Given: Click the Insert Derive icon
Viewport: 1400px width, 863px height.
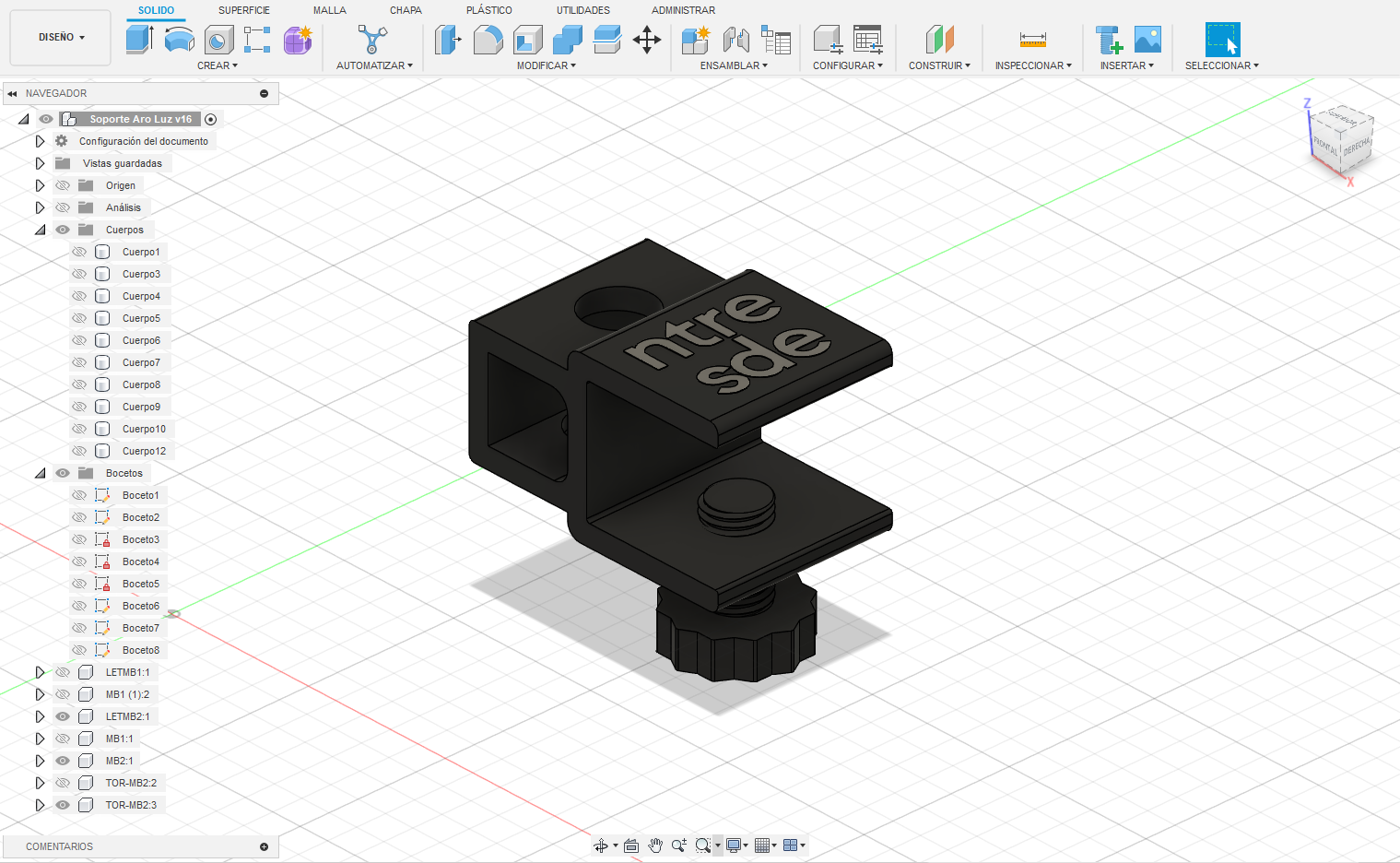Looking at the screenshot, I should pyautogui.click(x=1109, y=40).
